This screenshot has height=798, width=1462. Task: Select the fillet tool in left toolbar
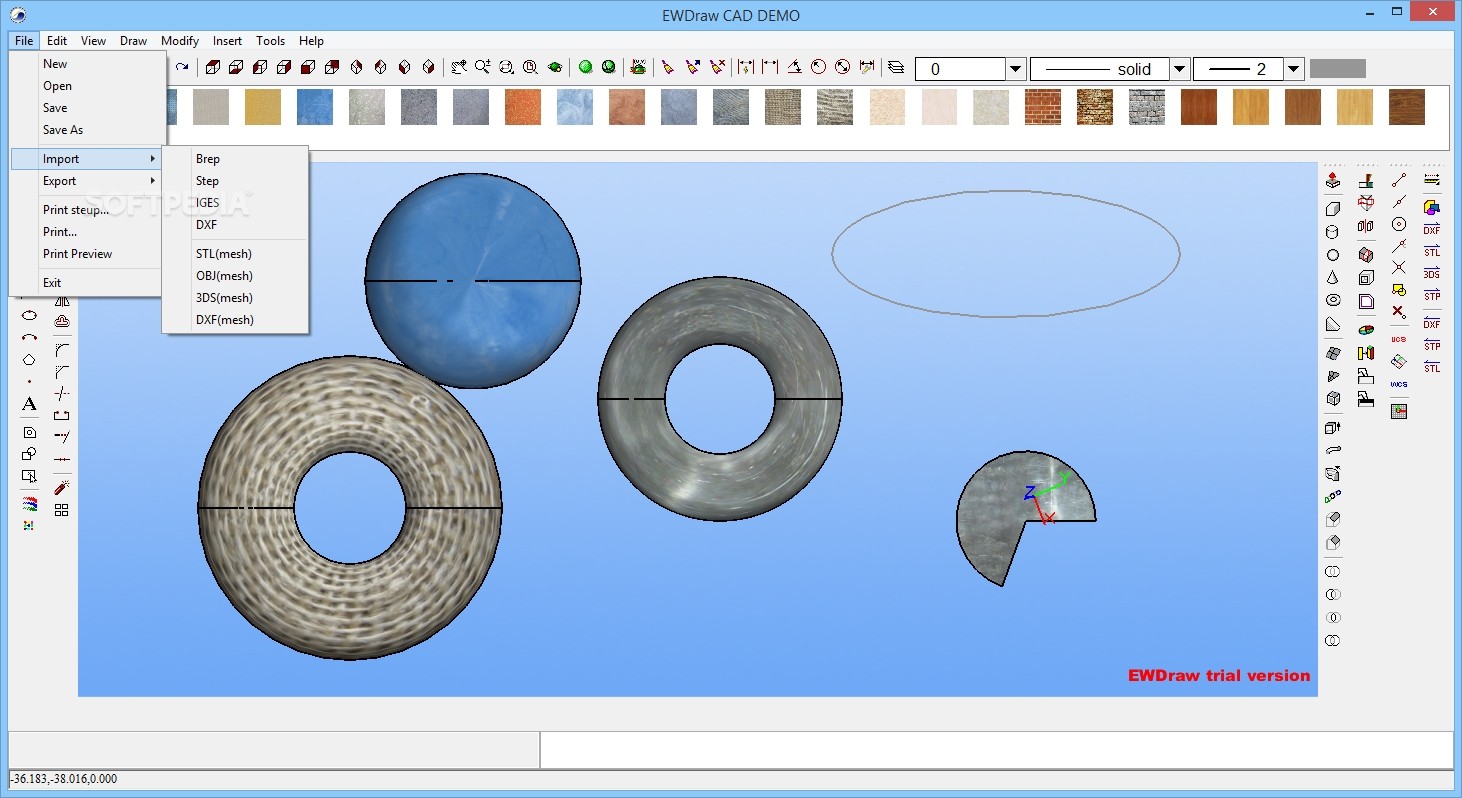point(62,350)
